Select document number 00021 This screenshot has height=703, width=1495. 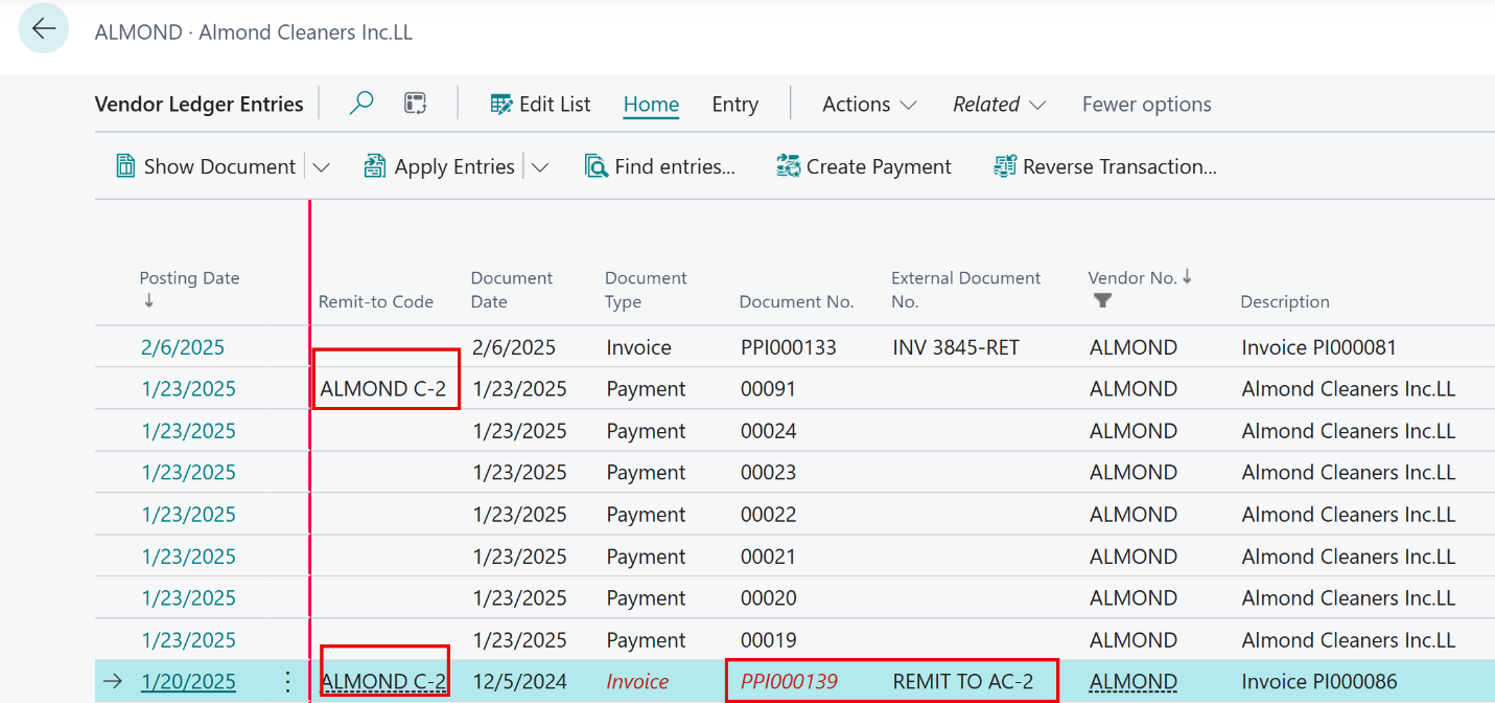[x=769, y=556]
